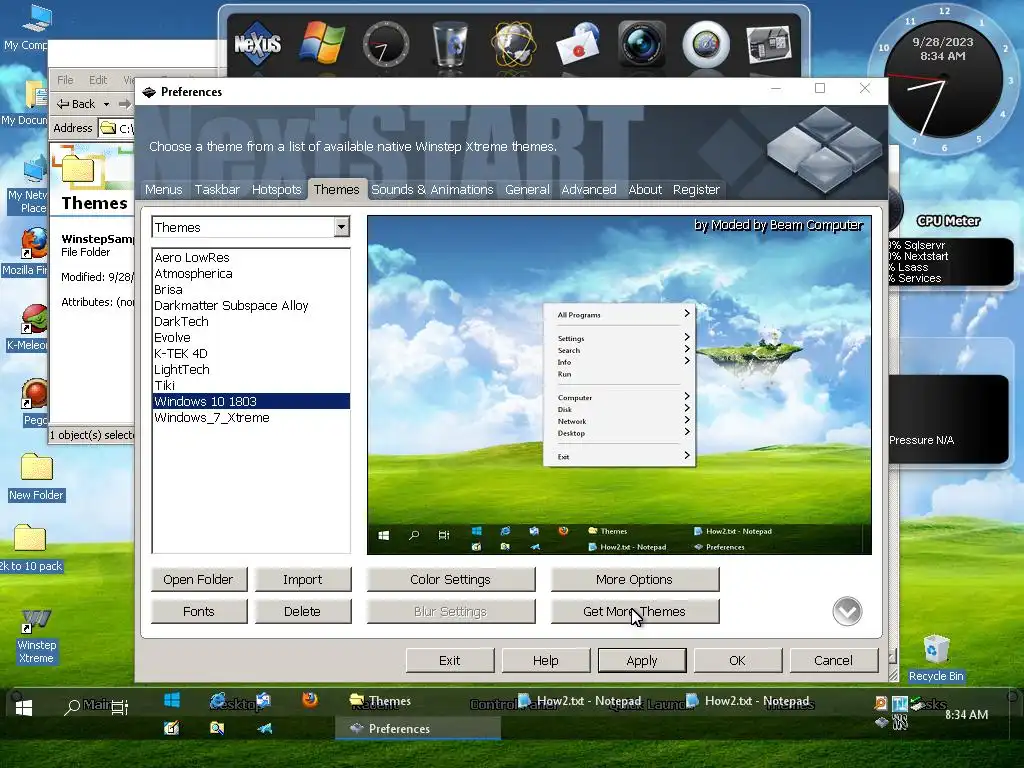Click the house photo icon in the dock
The width and height of the screenshot is (1024, 768).
(769, 44)
